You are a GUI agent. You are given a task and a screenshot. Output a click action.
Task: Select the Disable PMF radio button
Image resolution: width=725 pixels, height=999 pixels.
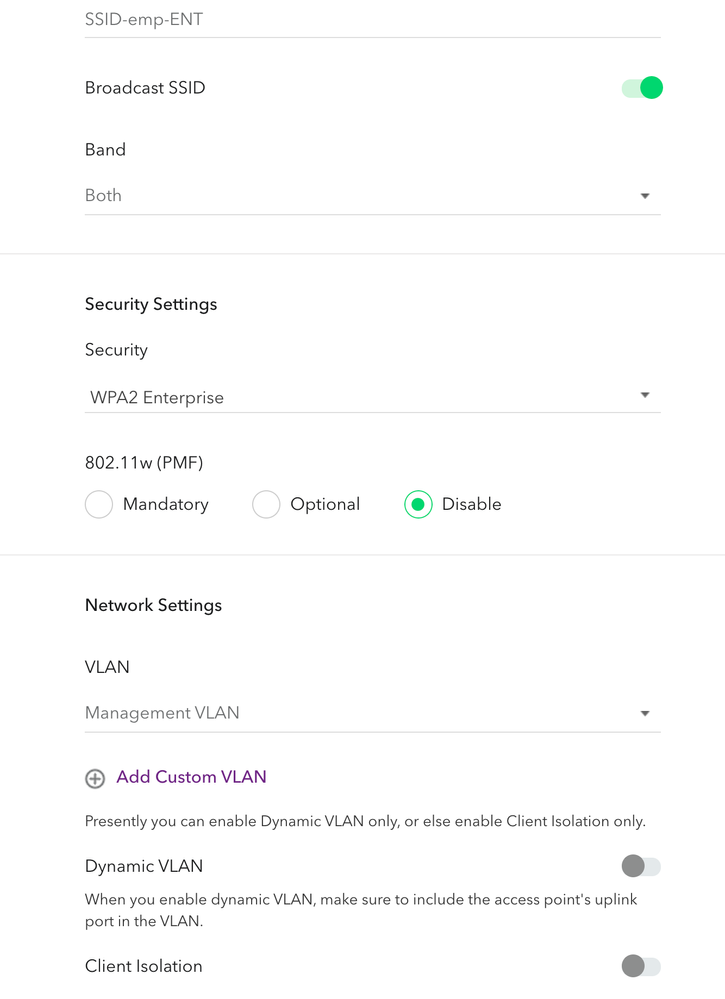coord(418,505)
